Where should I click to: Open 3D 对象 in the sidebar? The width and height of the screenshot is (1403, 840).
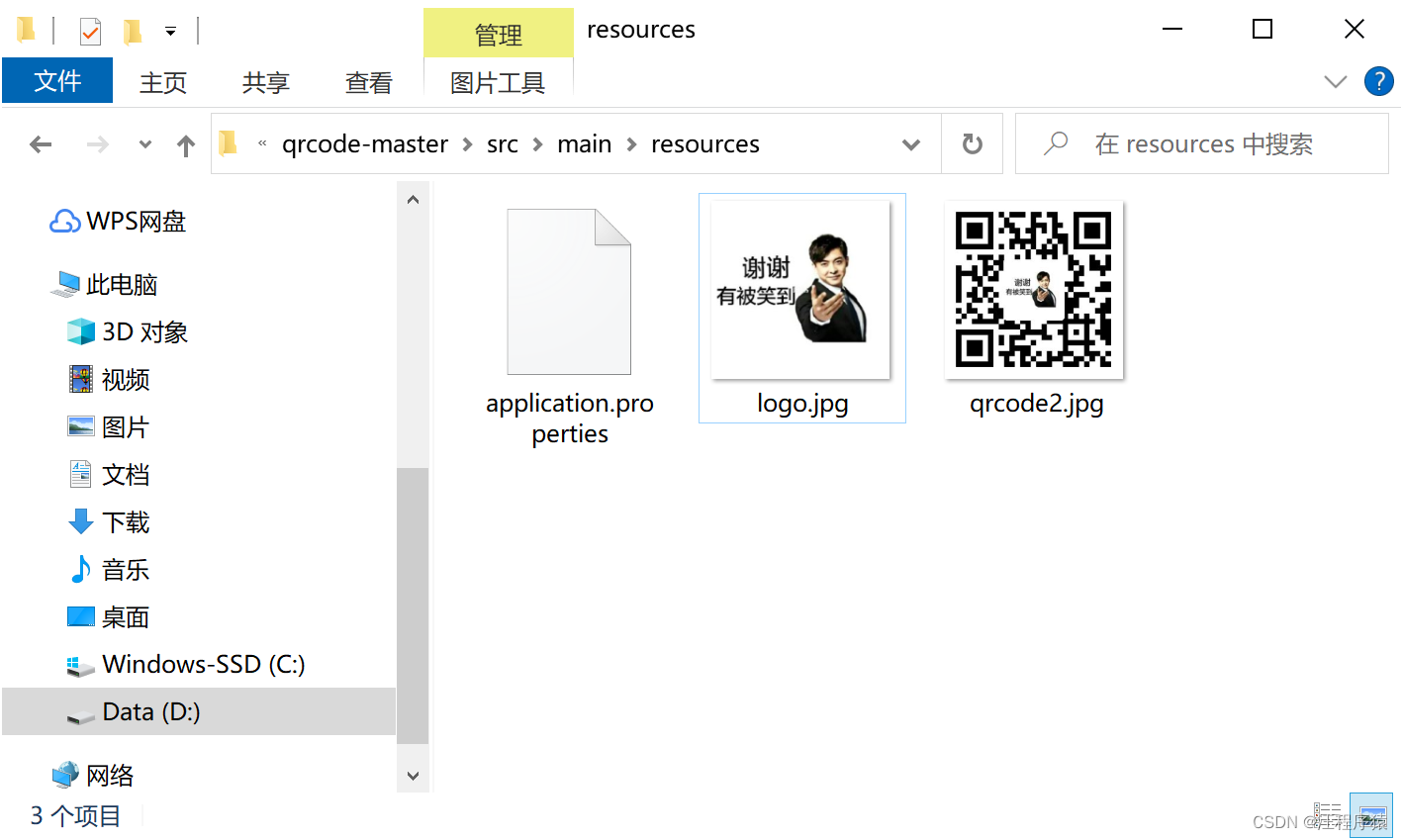click(144, 332)
